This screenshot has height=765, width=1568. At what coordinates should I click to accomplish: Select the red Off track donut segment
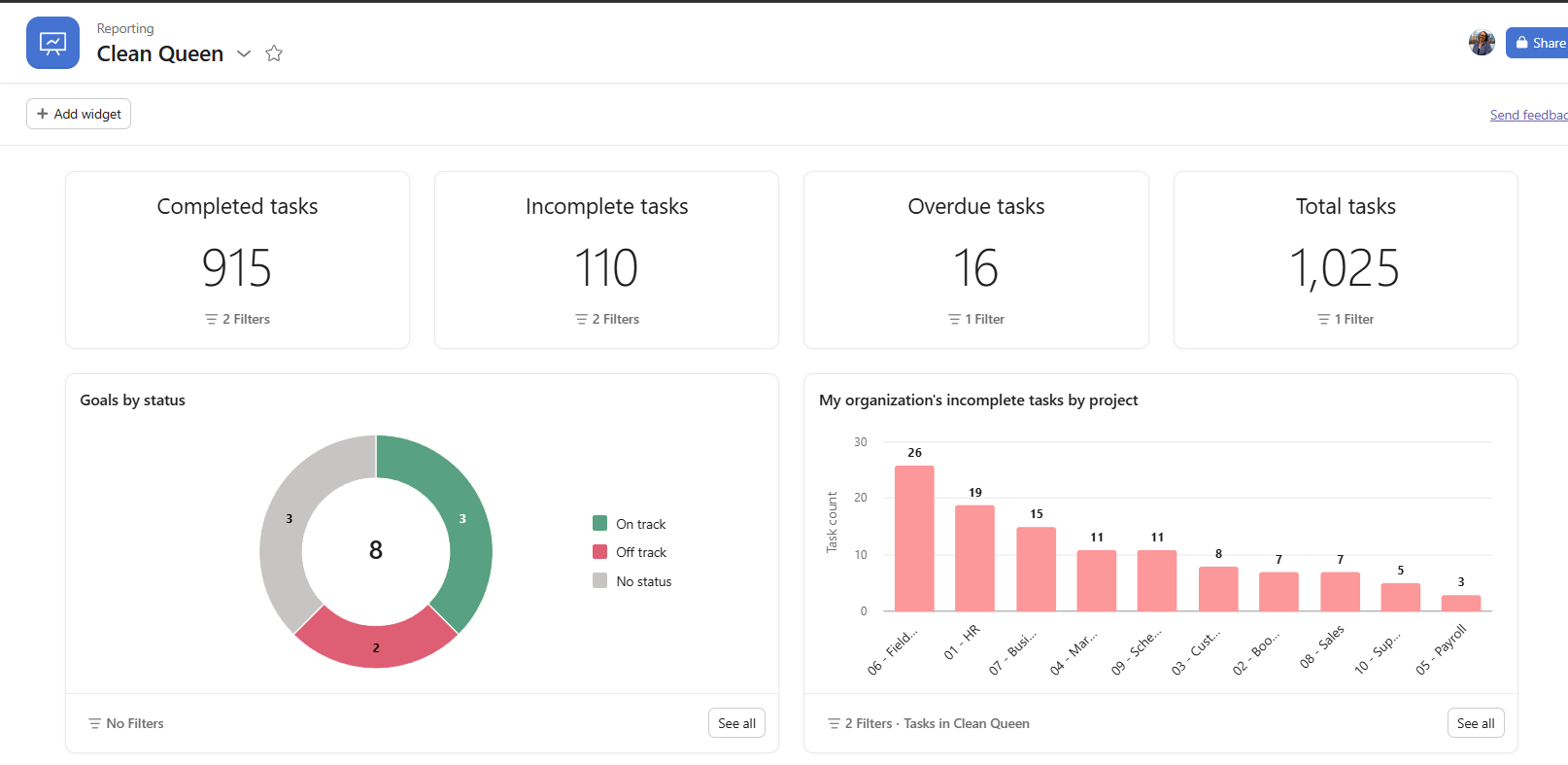376,647
